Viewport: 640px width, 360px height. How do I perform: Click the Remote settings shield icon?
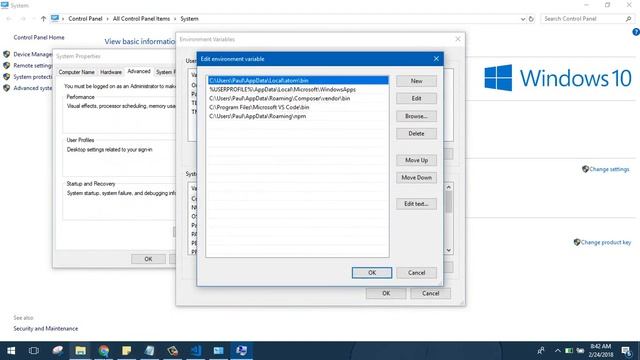[x=7, y=65]
